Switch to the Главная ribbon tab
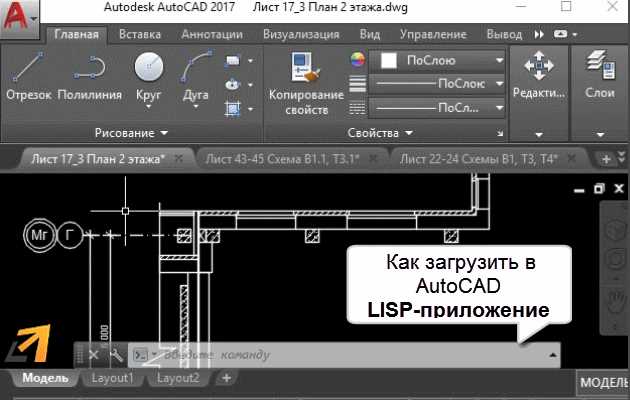The width and height of the screenshot is (630, 400). (76, 35)
